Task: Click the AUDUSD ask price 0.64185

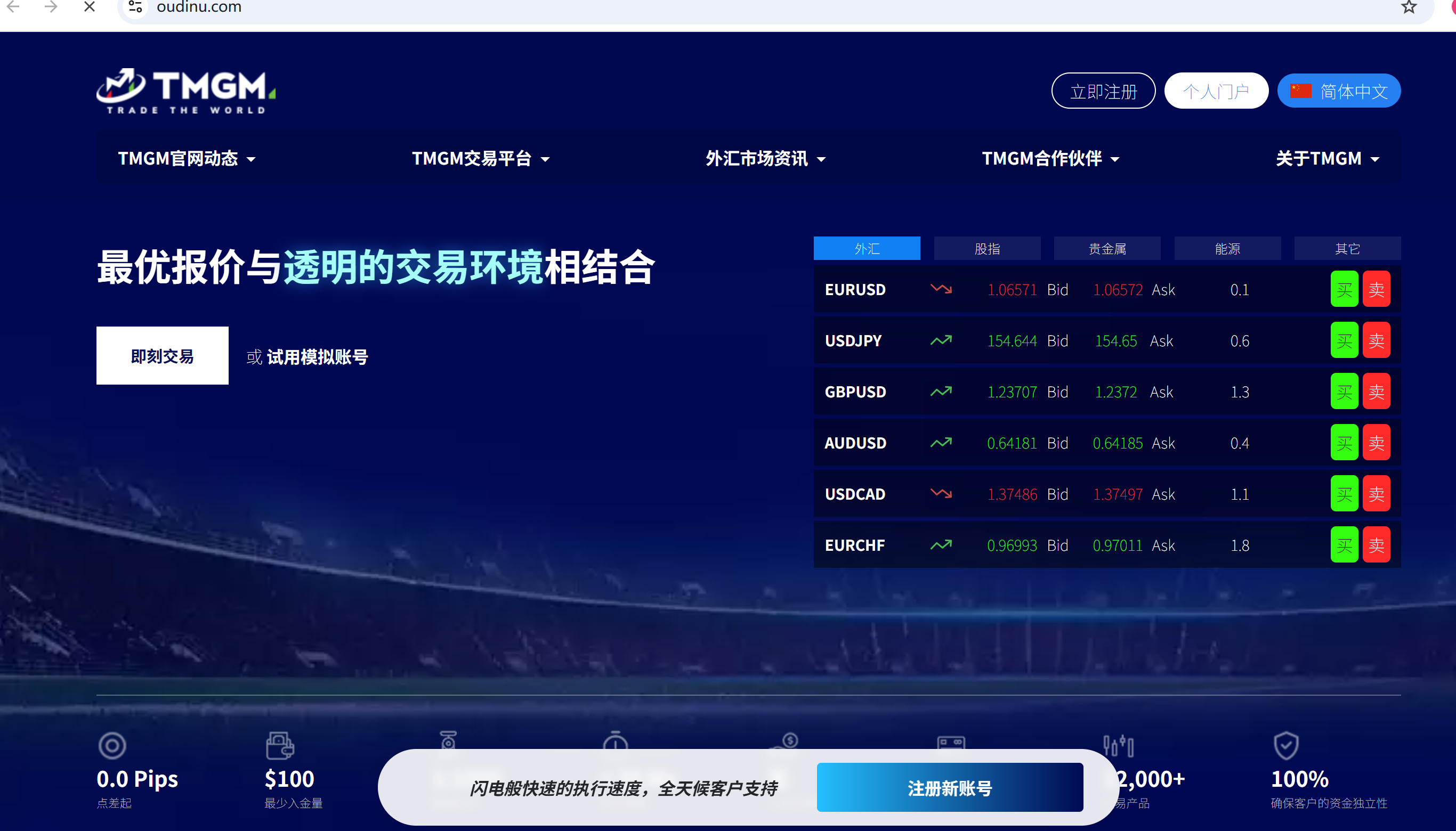Action: click(x=1118, y=443)
